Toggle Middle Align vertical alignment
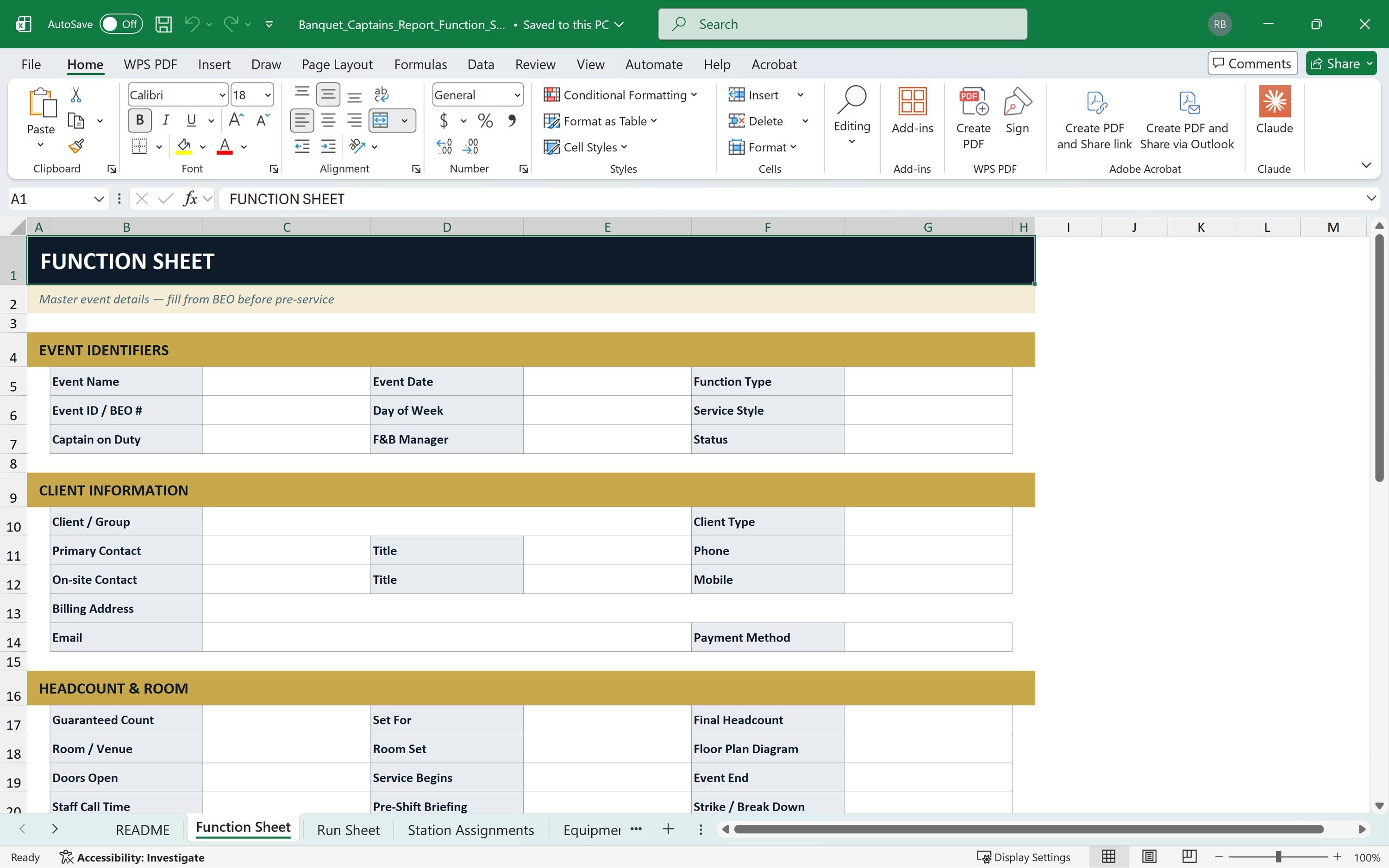The height and width of the screenshot is (868, 1389). (328, 94)
